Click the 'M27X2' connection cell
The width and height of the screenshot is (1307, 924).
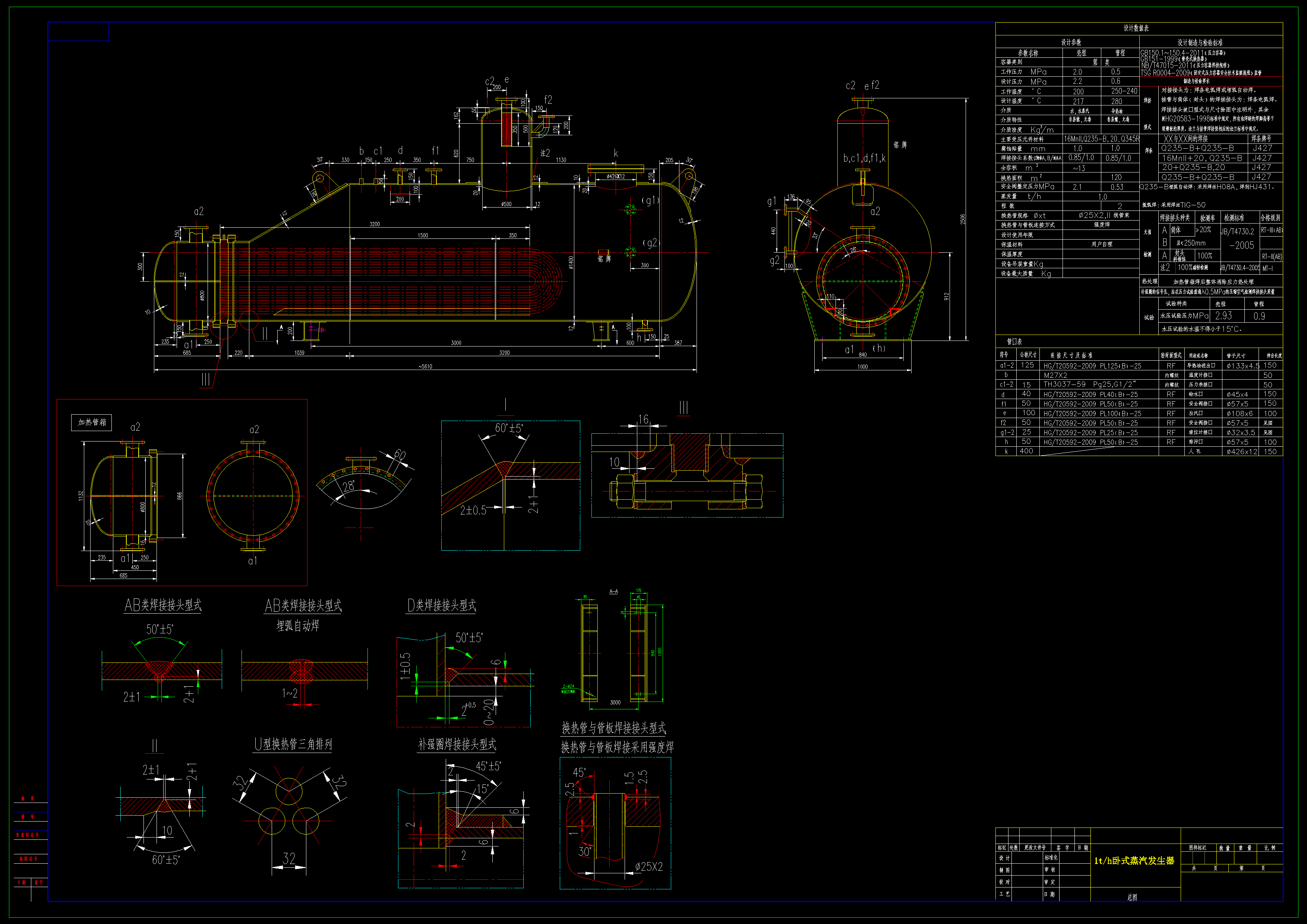tap(1055, 376)
